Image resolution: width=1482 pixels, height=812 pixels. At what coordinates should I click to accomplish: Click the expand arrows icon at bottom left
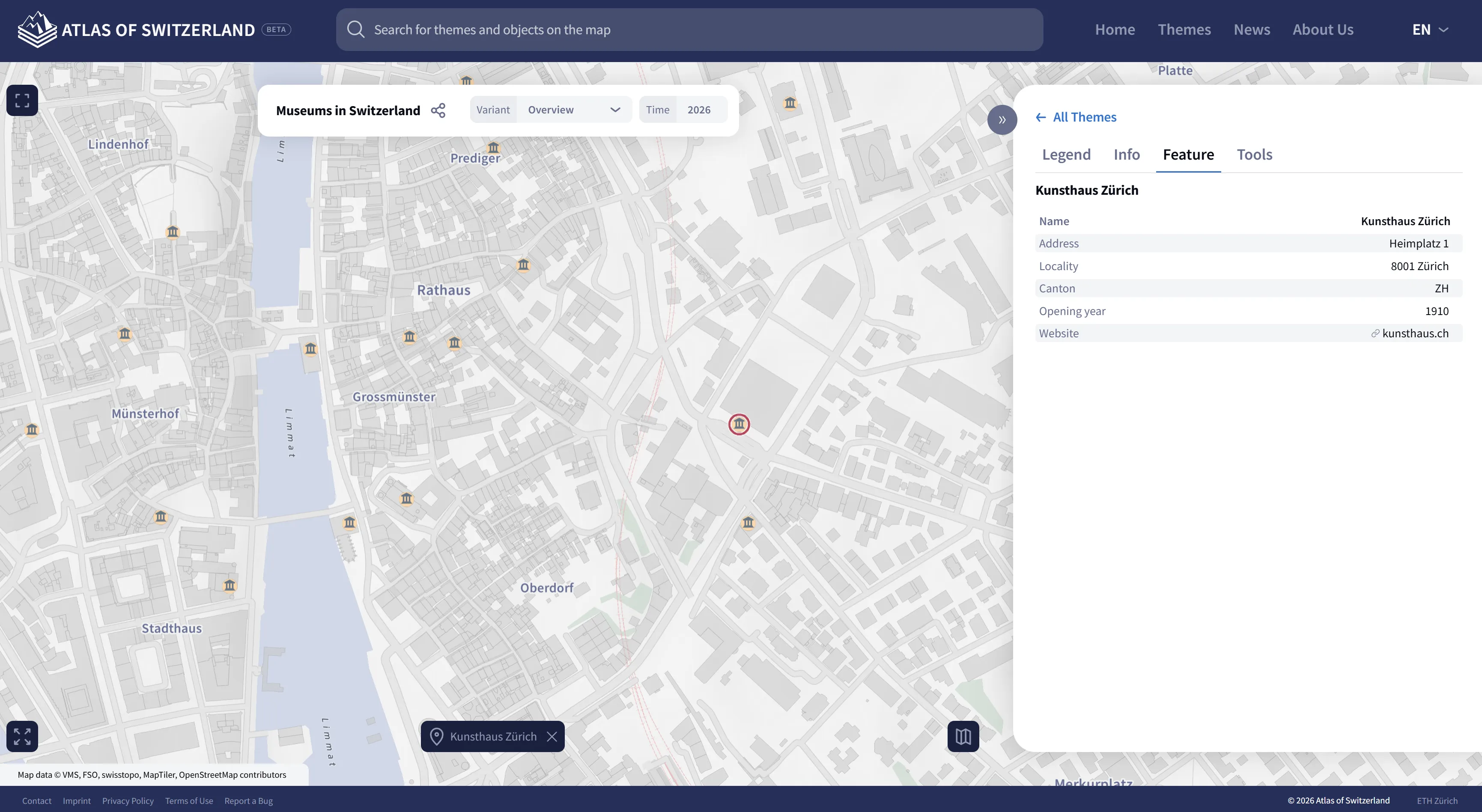pos(22,736)
